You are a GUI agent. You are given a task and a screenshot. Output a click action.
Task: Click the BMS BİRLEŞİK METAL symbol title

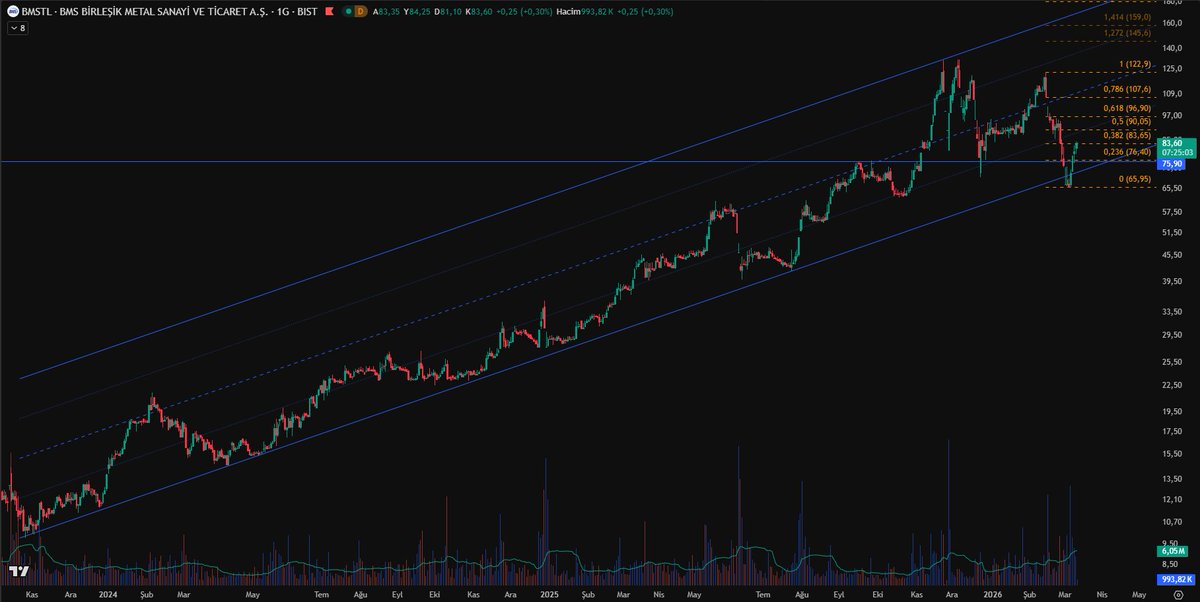[147, 11]
